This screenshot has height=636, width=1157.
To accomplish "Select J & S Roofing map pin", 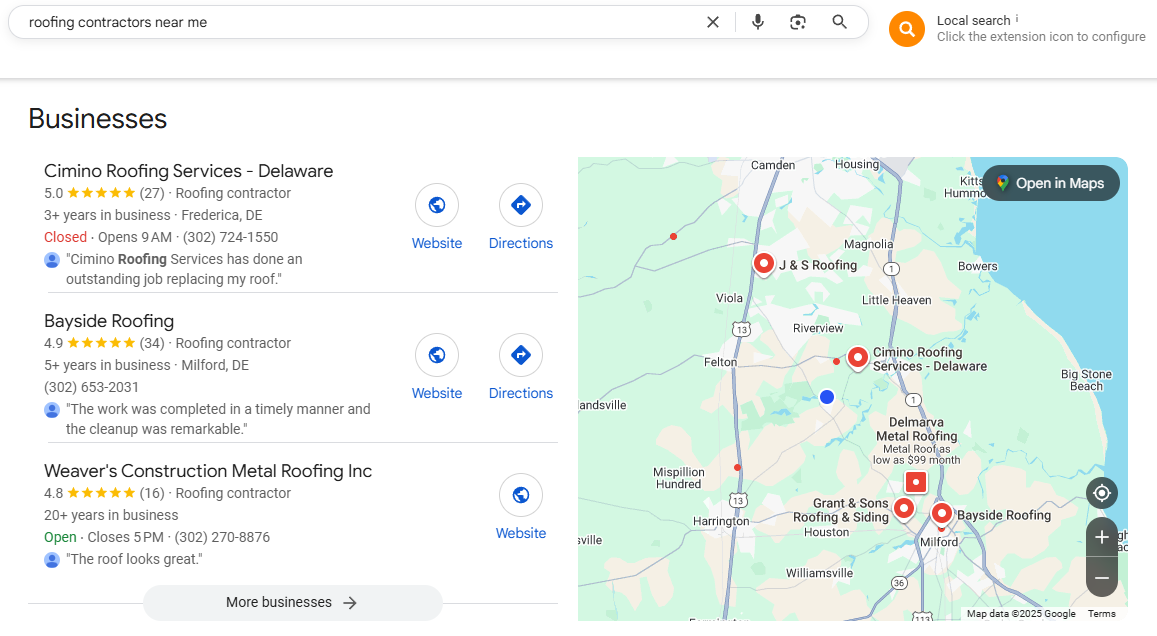I will coord(764,264).
